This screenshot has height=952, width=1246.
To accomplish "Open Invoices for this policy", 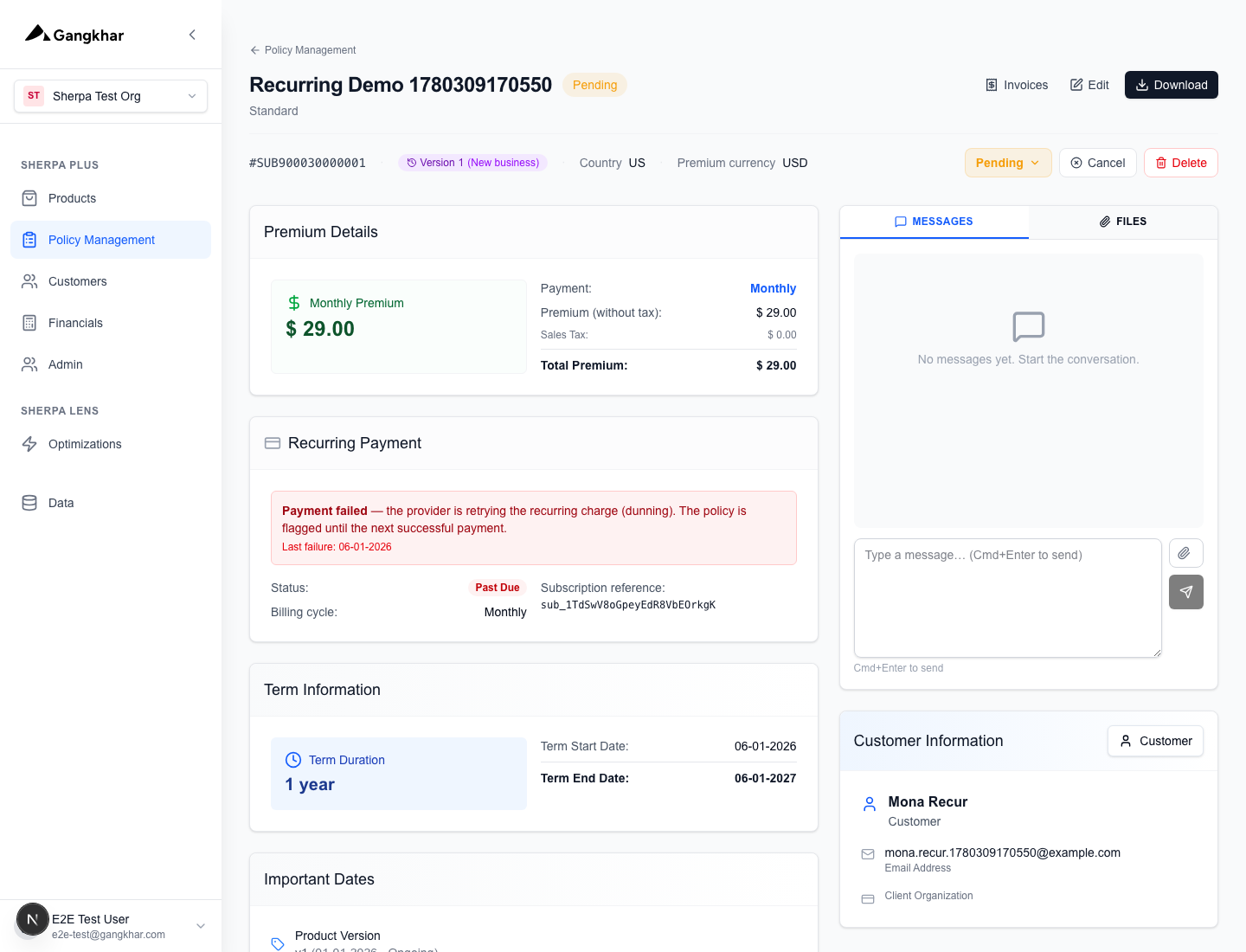I will click(x=1017, y=85).
